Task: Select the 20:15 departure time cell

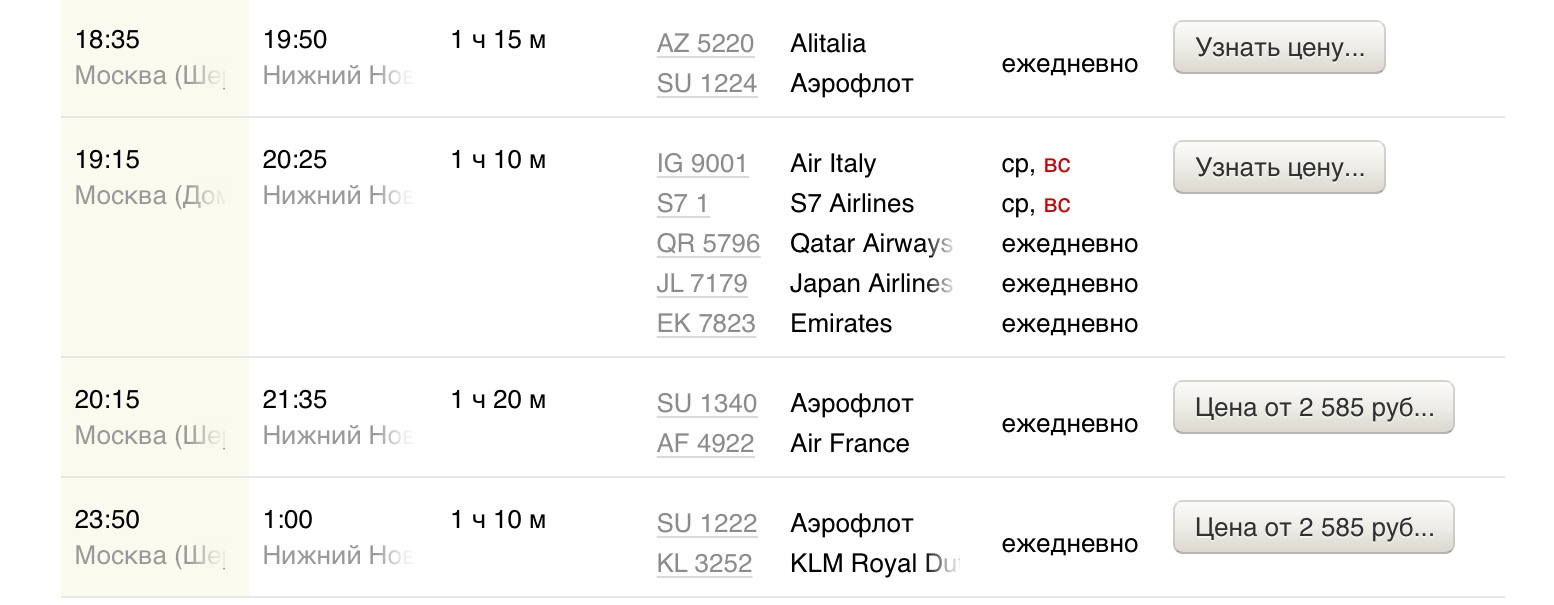Action: (107, 400)
